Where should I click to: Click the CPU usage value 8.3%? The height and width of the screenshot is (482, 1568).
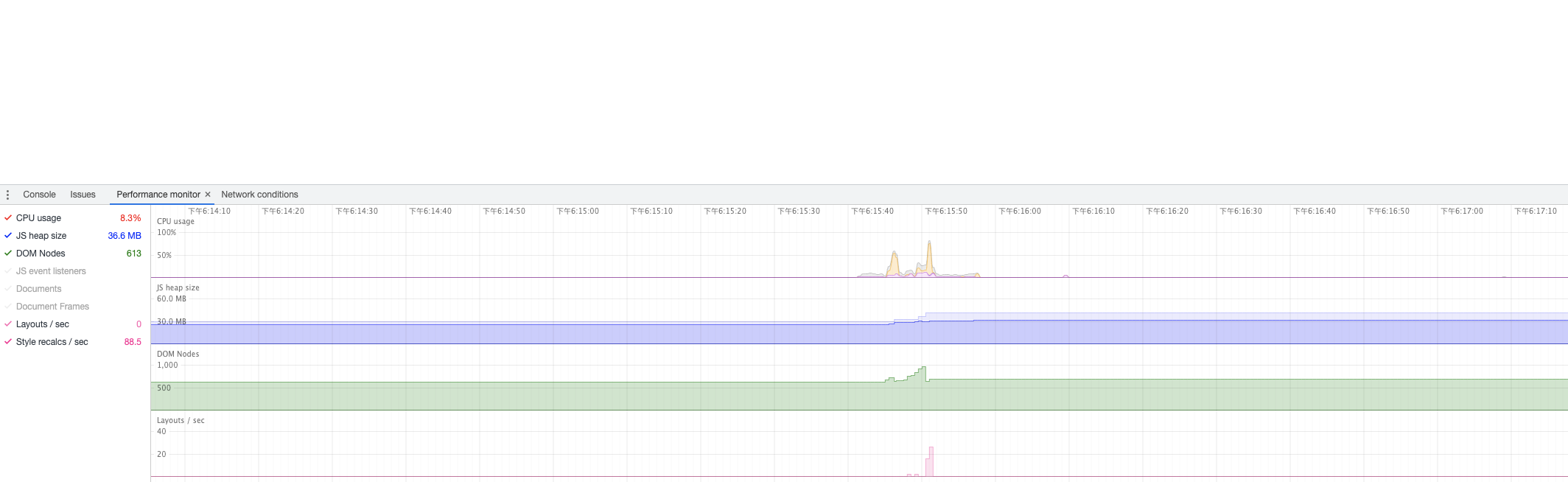click(x=130, y=218)
